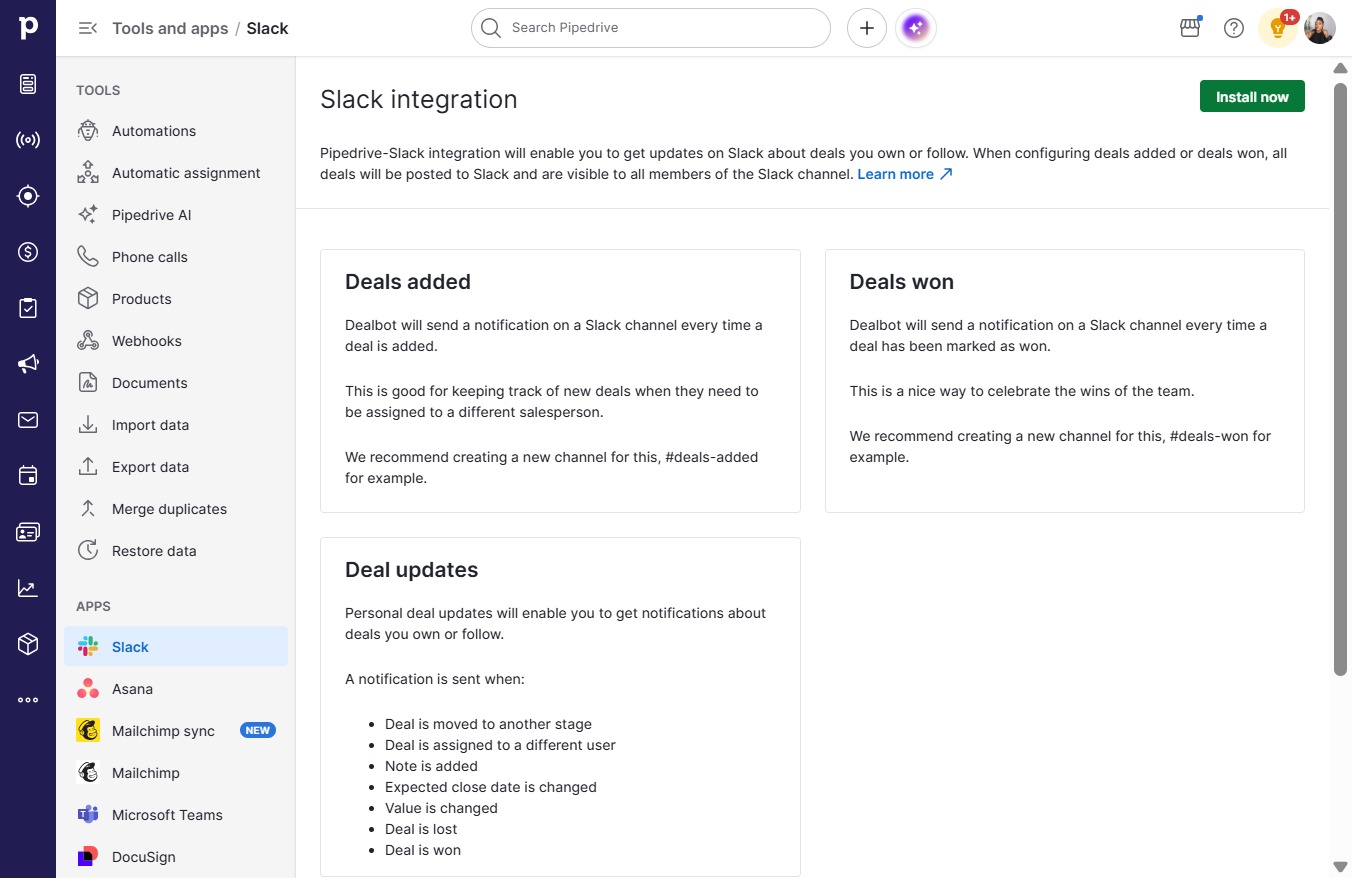Viewport: 1352px width, 878px height.
Task: Open Campaigns via the megaphone icon
Action: (x=28, y=364)
